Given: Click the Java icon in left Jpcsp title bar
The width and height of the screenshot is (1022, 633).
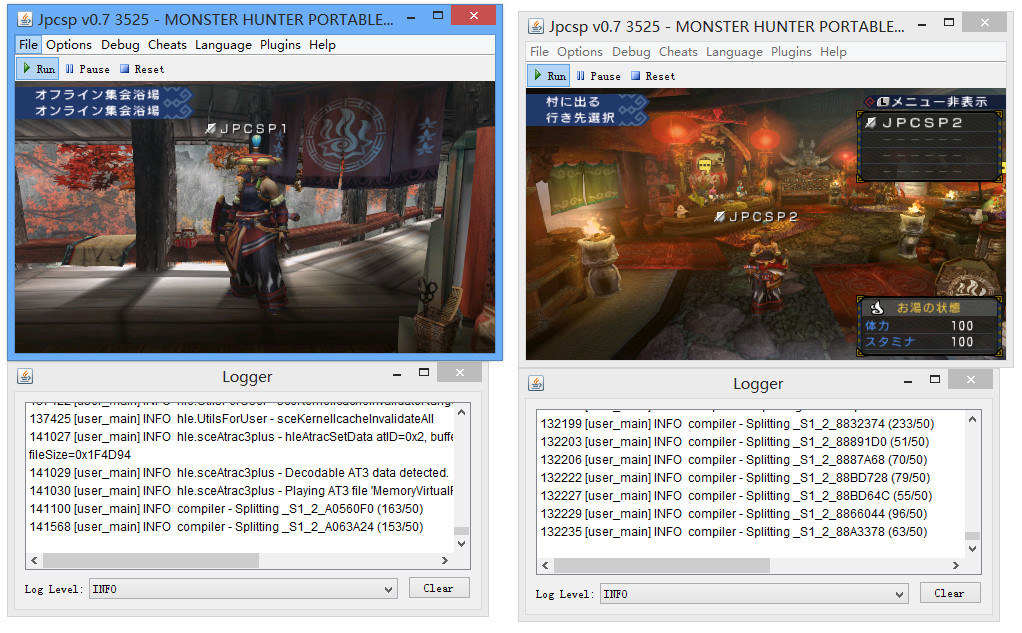Looking at the screenshot, I should click(x=25, y=19).
